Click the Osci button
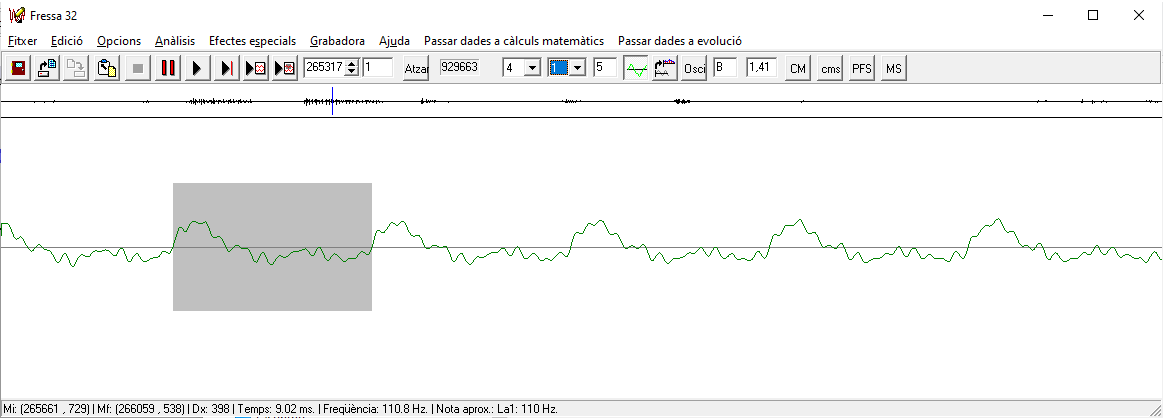Viewport: 1163px width, 418px height. point(694,69)
